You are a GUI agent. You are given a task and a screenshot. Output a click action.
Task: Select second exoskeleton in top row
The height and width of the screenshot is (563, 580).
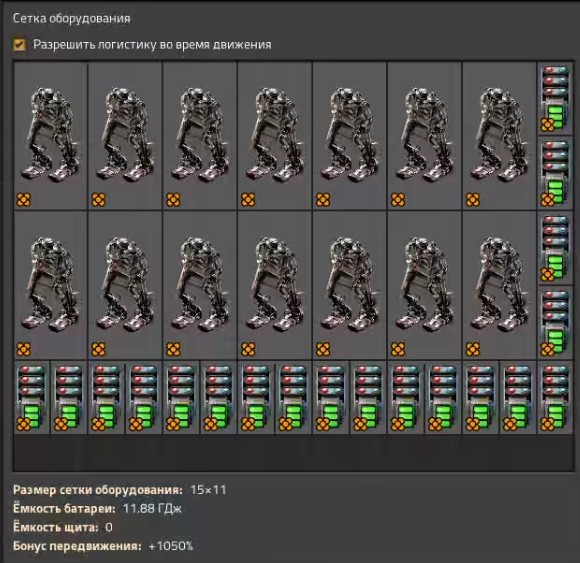[125, 136]
